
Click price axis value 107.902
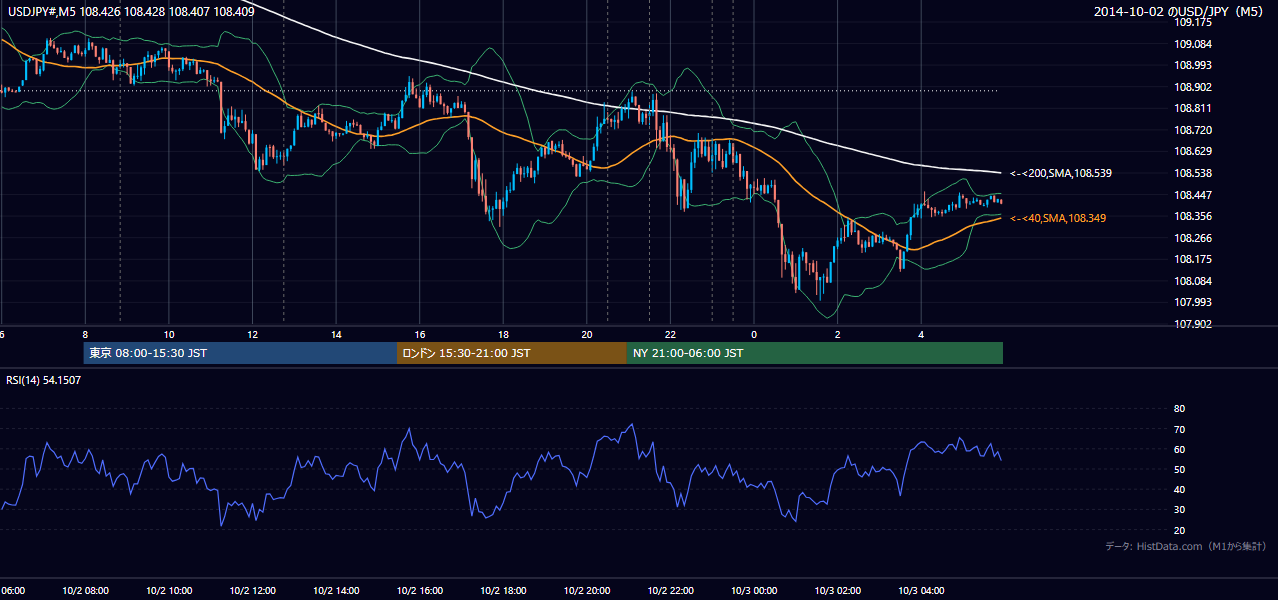(1193, 324)
